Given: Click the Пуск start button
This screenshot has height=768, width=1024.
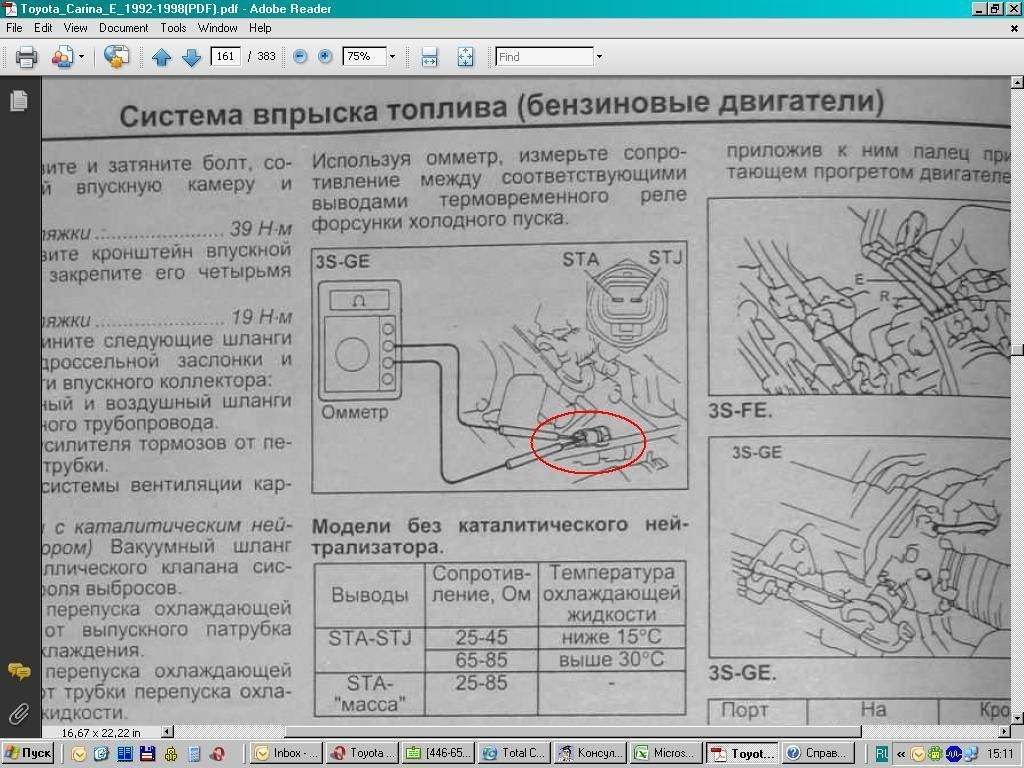Looking at the screenshot, I should tap(28, 753).
